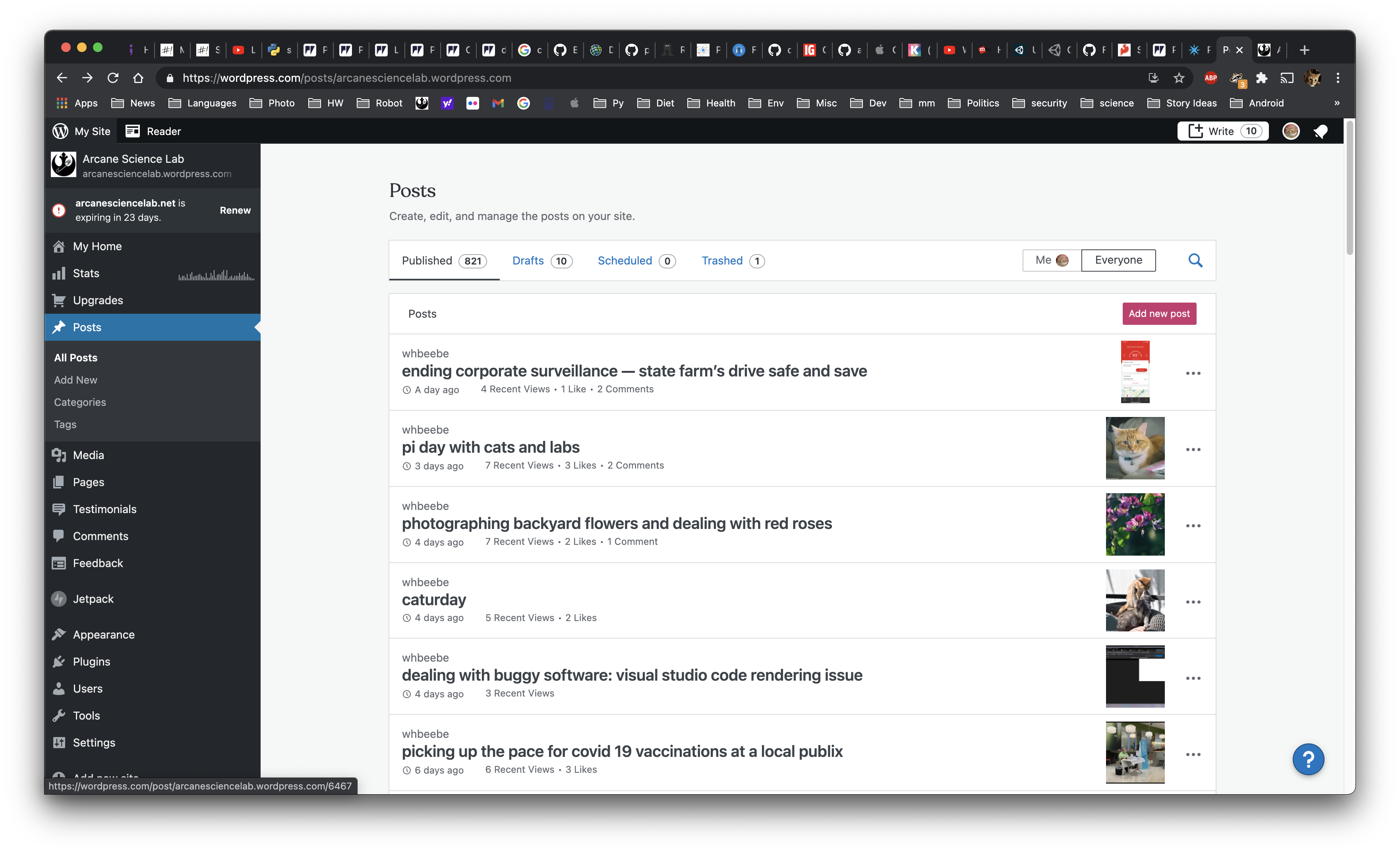This screenshot has height=853, width=1400.
Task: Click the browser back arrow
Action: (x=61, y=78)
